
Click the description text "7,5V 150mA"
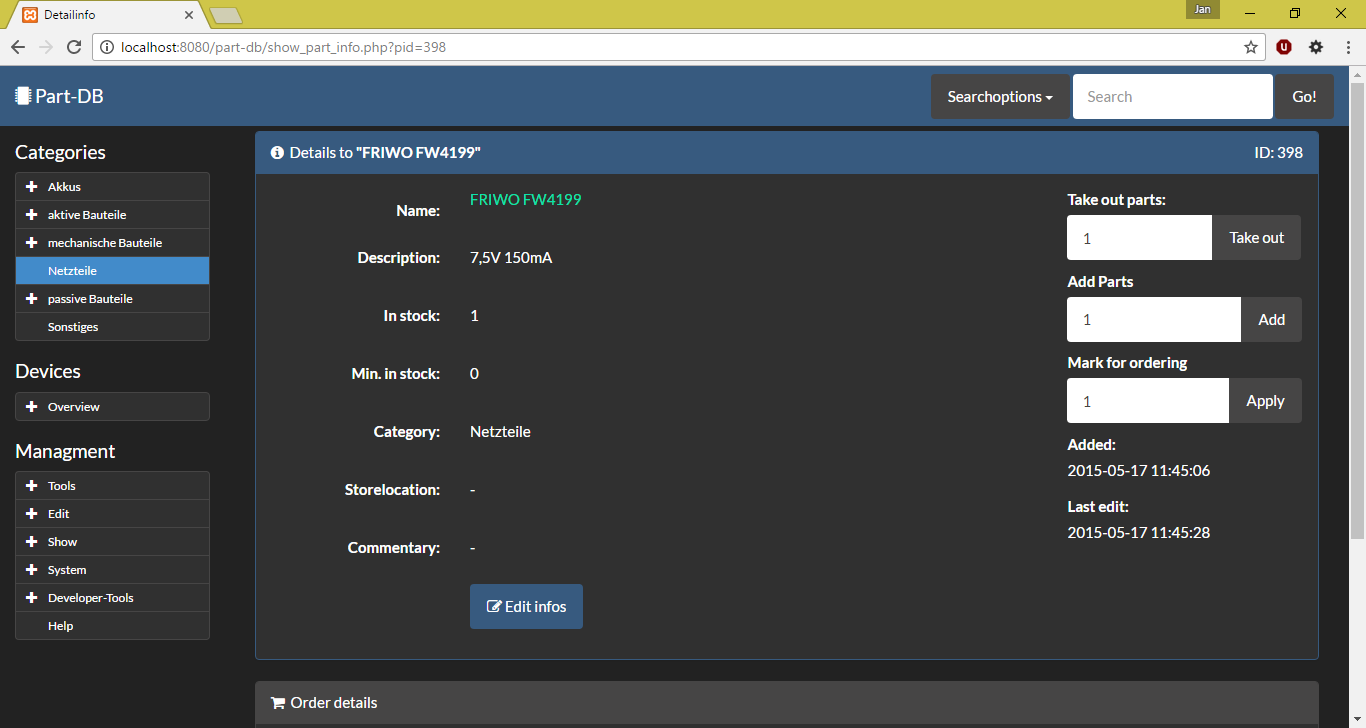click(x=511, y=258)
